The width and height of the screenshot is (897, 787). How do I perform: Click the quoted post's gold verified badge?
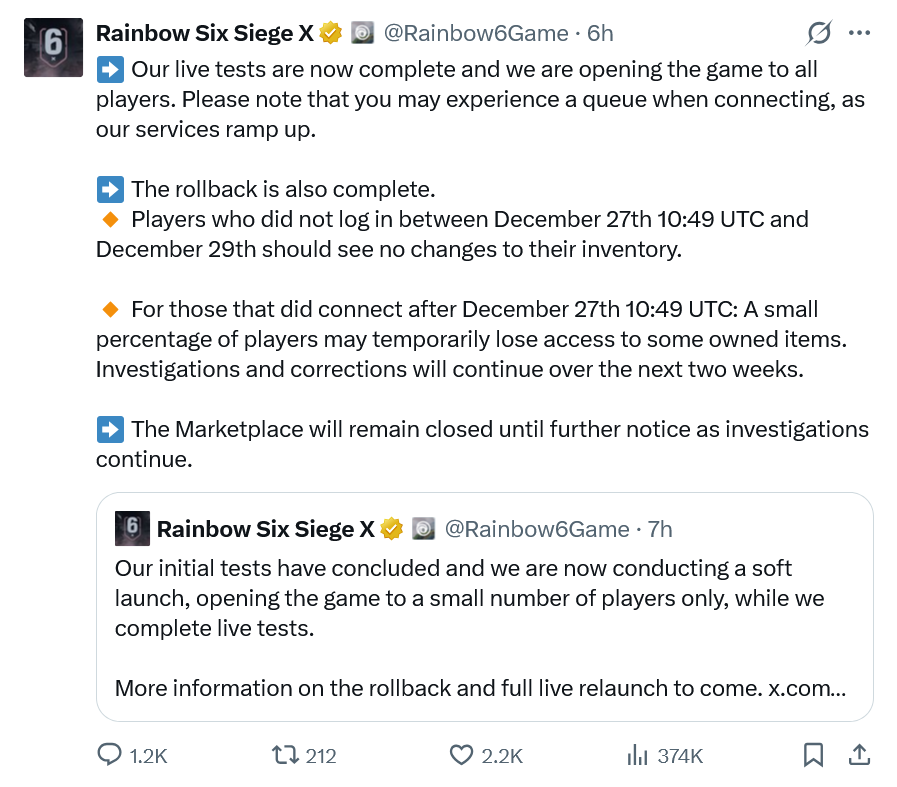pos(392,529)
